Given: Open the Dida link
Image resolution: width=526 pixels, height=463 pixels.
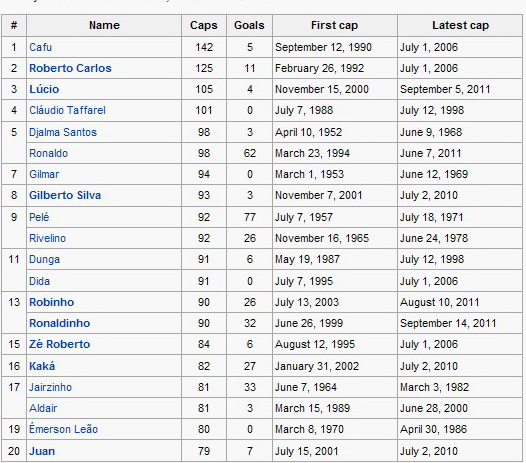Looking at the screenshot, I should point(39,281).
